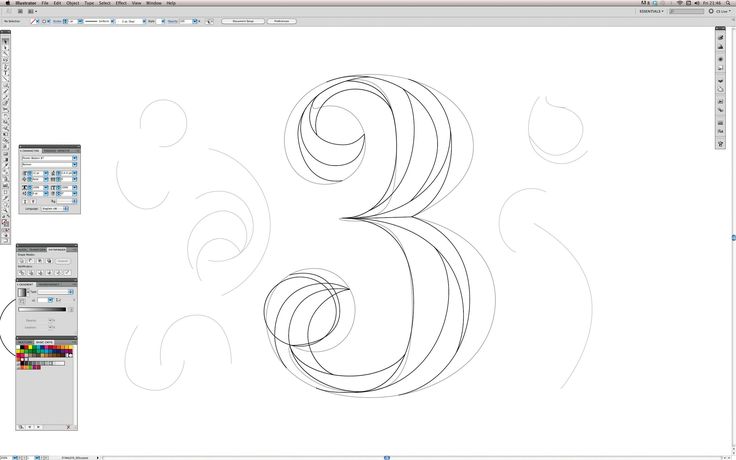Image resolution: width=736 pixels, height=460 pixels.
Task: Click the Change Screen Mode icon at toolbar bottom
Action: (x=6, y=240)
